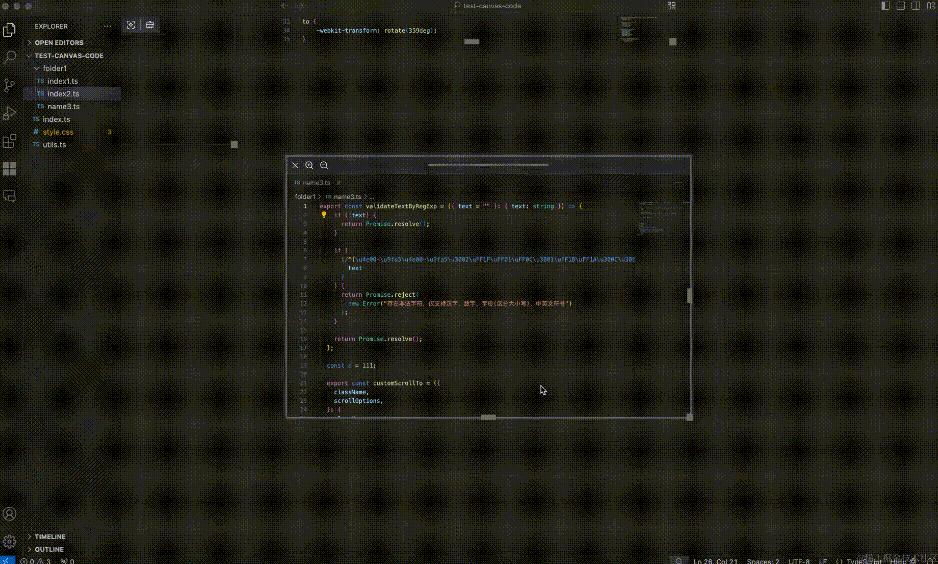Expand the OPEN EDITORS section

point(59,42)
